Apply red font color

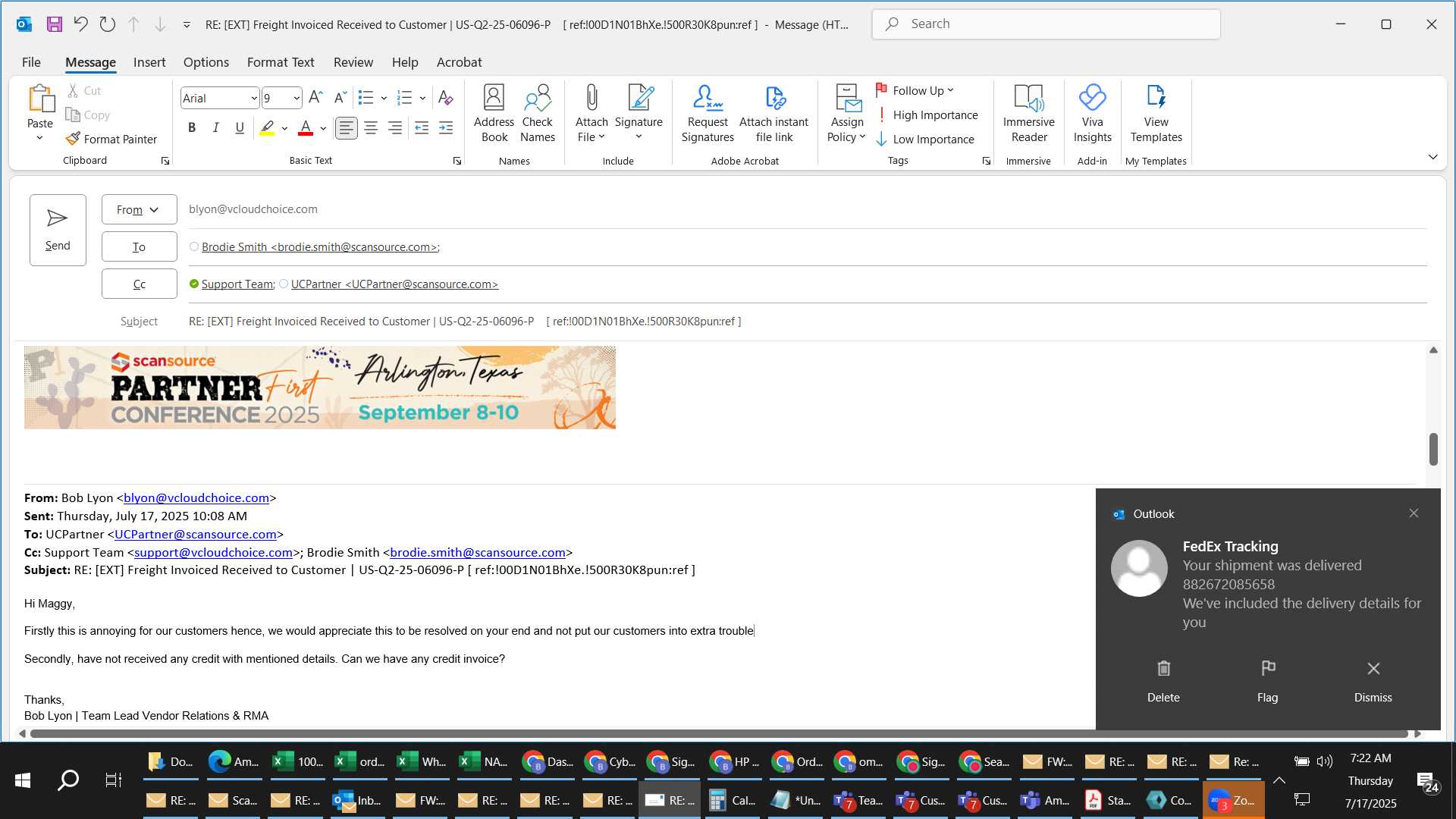click(x=306, y=128)
